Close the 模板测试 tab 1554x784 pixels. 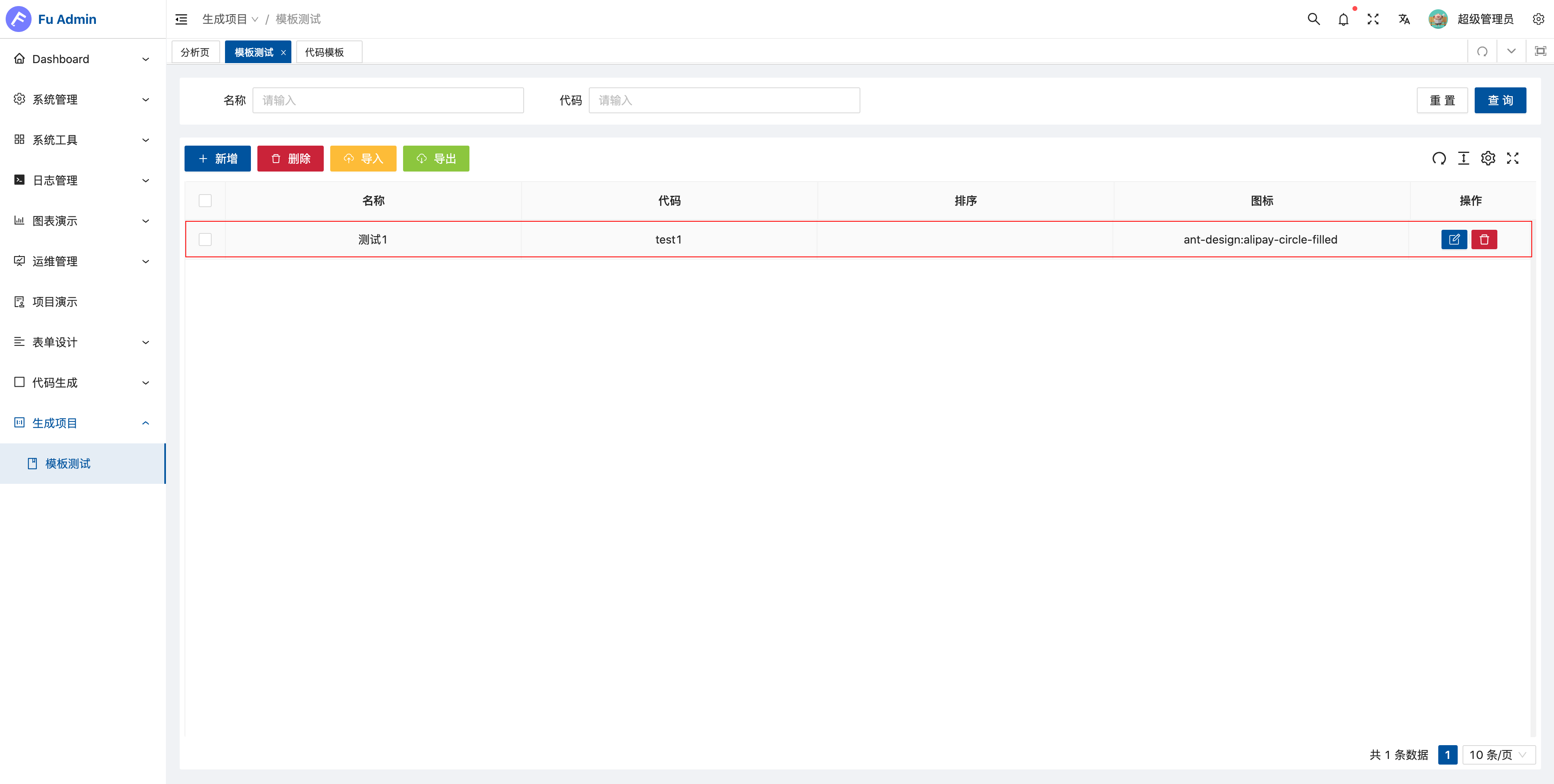283,52
